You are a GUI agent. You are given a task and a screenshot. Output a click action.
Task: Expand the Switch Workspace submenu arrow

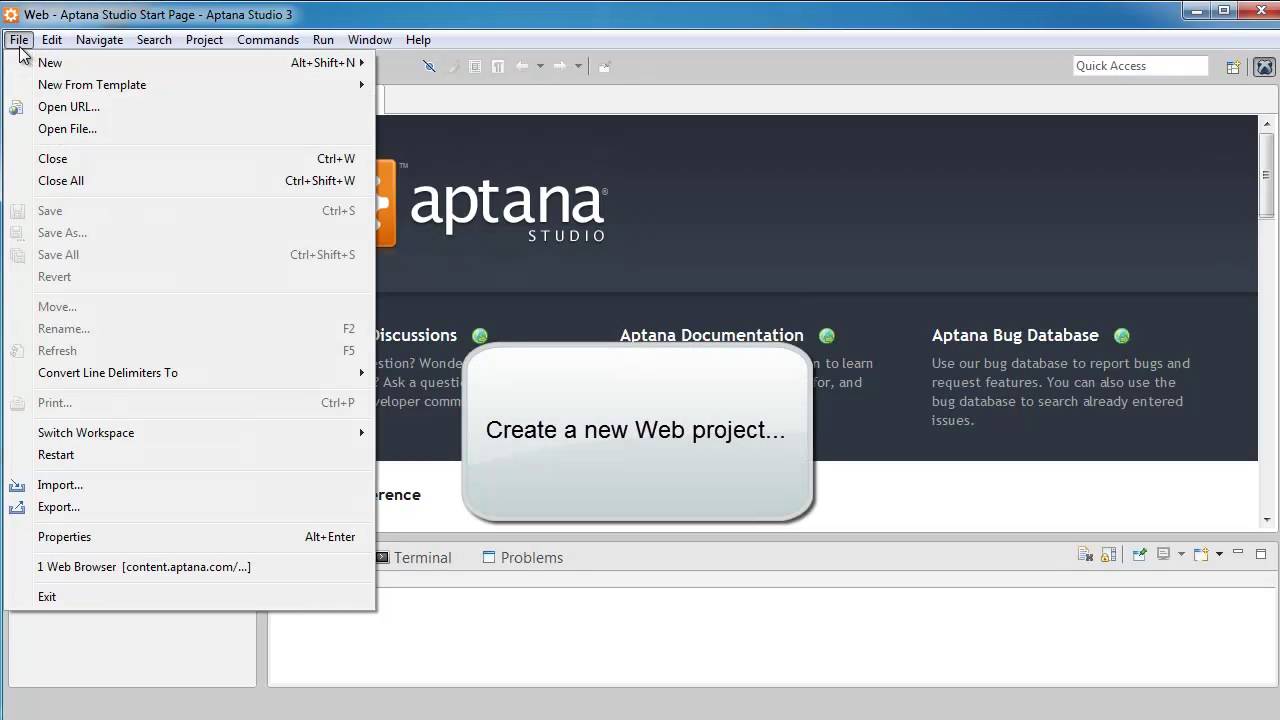(362, 432)
